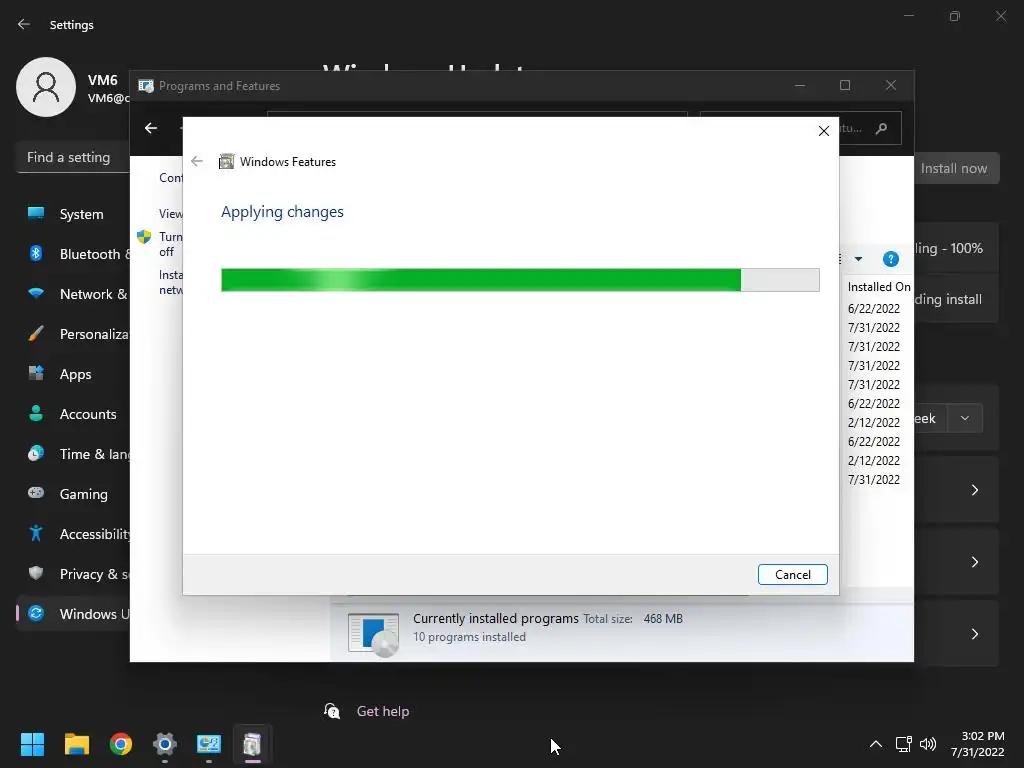Viewport: 1024px width, 768px height.
Task: Click the Time & language clock icon
Action: (36, 453)
